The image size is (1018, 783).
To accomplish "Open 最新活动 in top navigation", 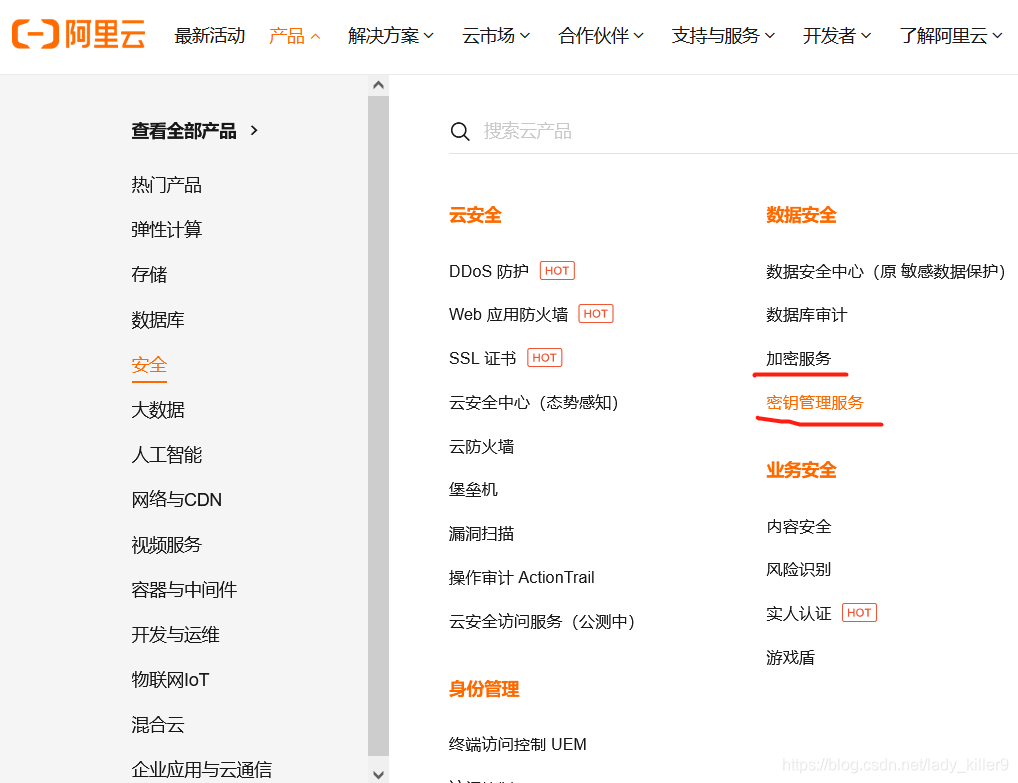I will [210, 36].
